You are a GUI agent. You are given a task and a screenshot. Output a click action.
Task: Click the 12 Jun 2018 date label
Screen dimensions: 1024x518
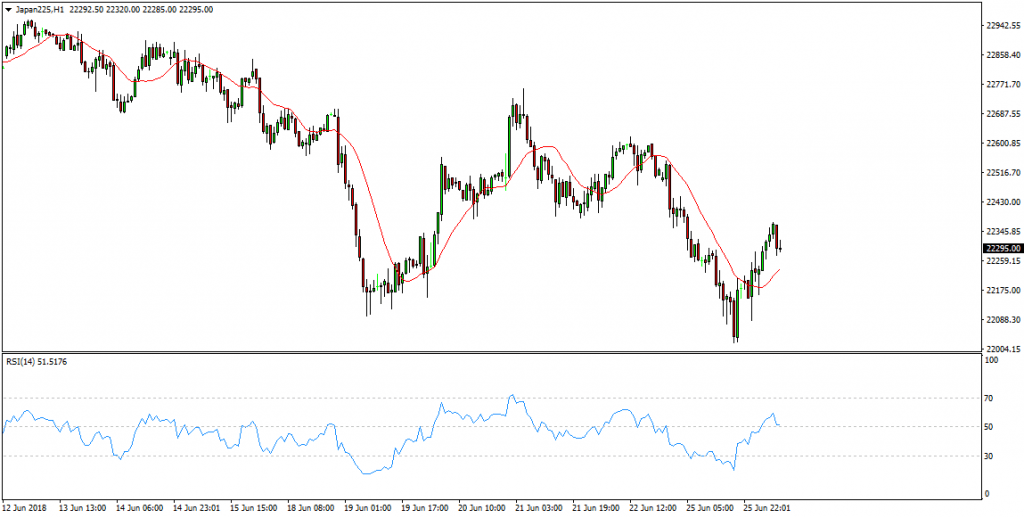[x=23, y=507]
